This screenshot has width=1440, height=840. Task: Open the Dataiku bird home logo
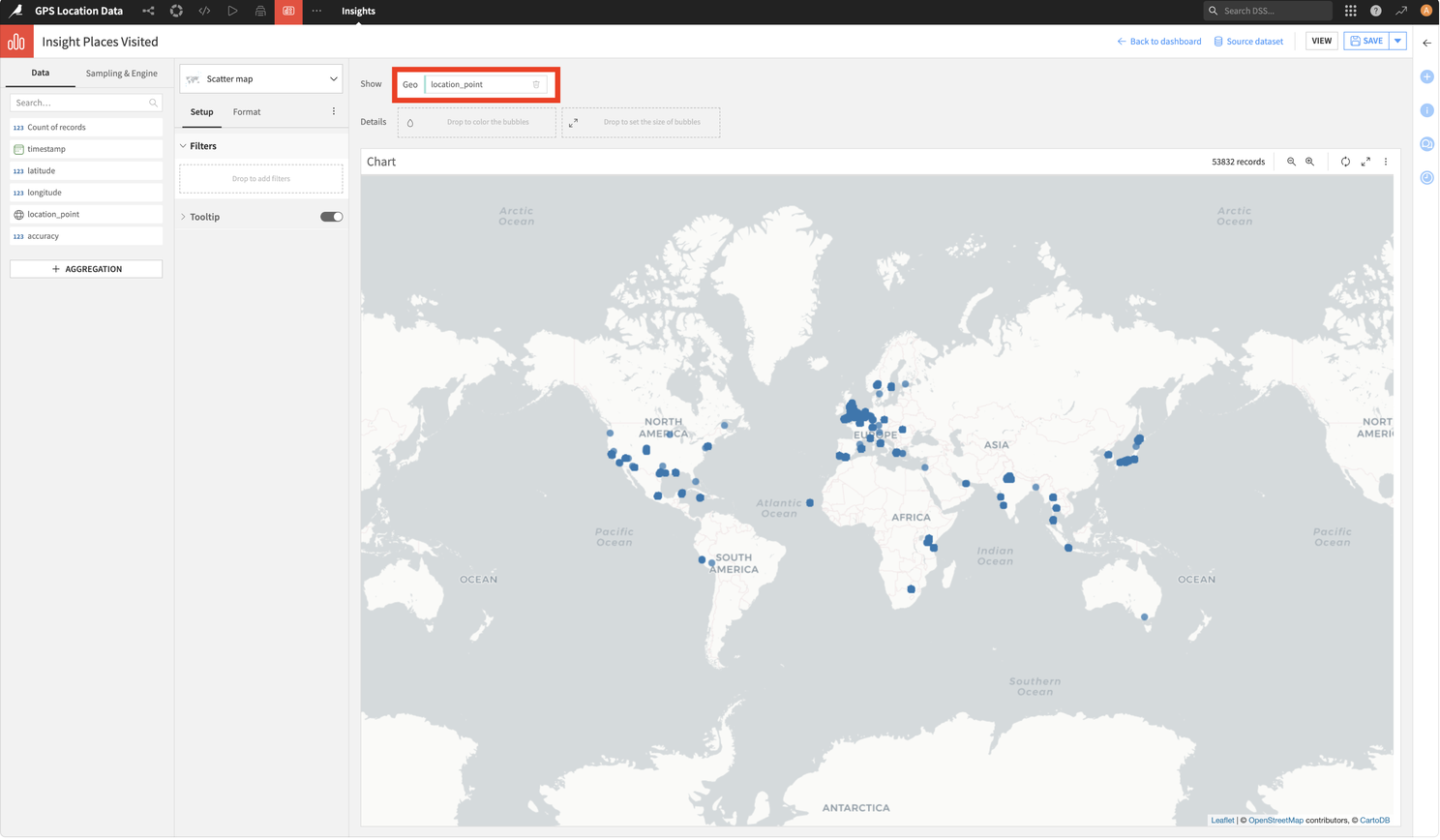click(15, 11)
